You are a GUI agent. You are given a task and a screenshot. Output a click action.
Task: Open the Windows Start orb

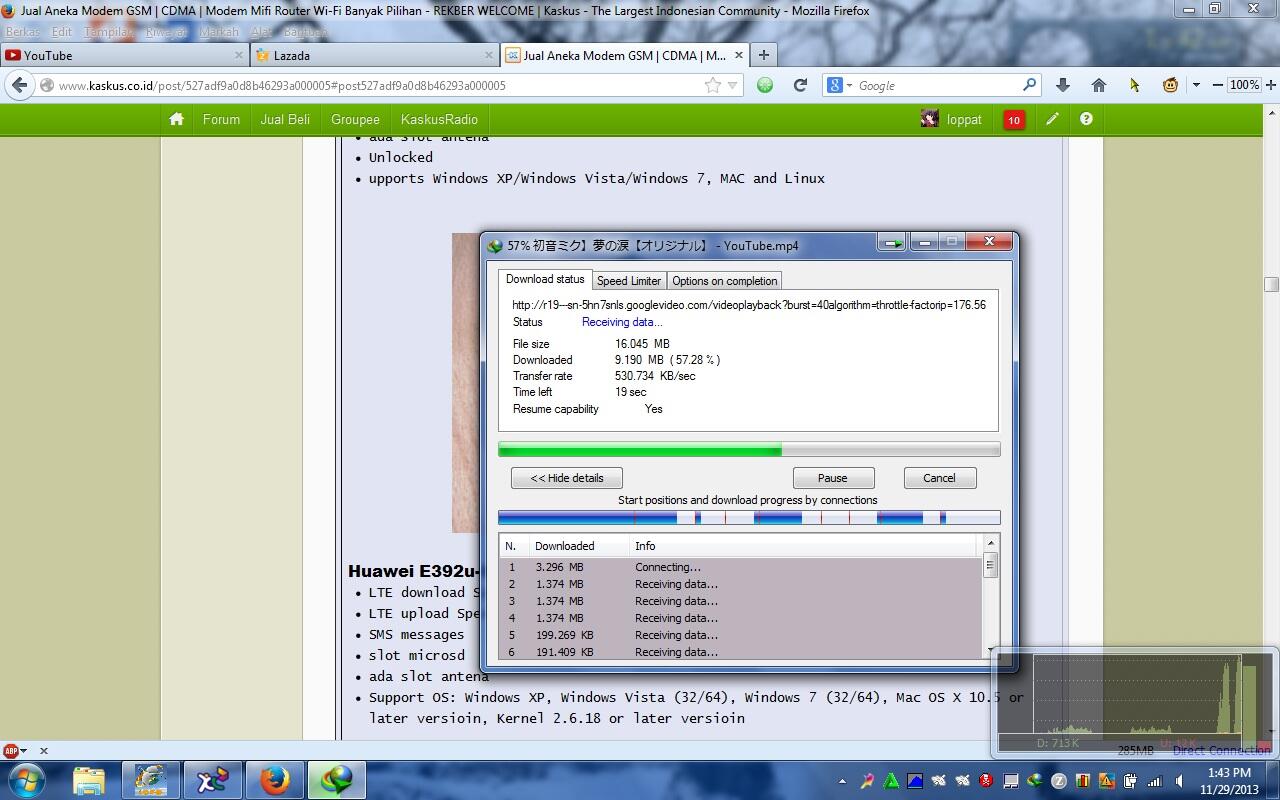[25, 779]
